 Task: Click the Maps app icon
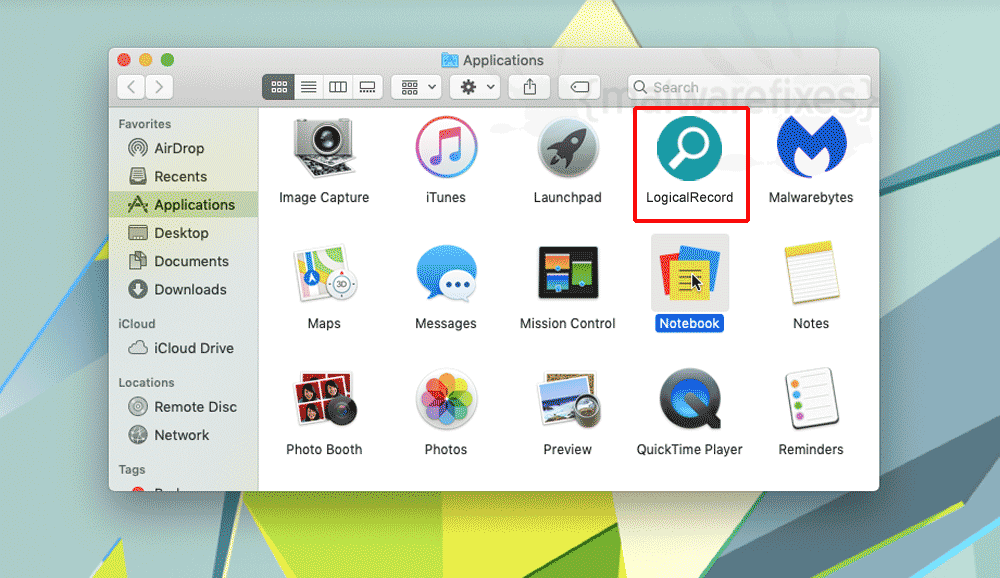[324, 273]
